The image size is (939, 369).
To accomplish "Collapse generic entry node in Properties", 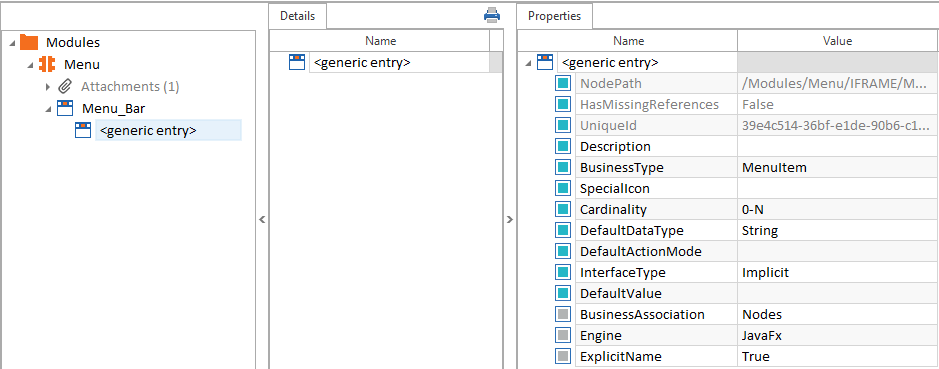I will (x=528, y=63).
